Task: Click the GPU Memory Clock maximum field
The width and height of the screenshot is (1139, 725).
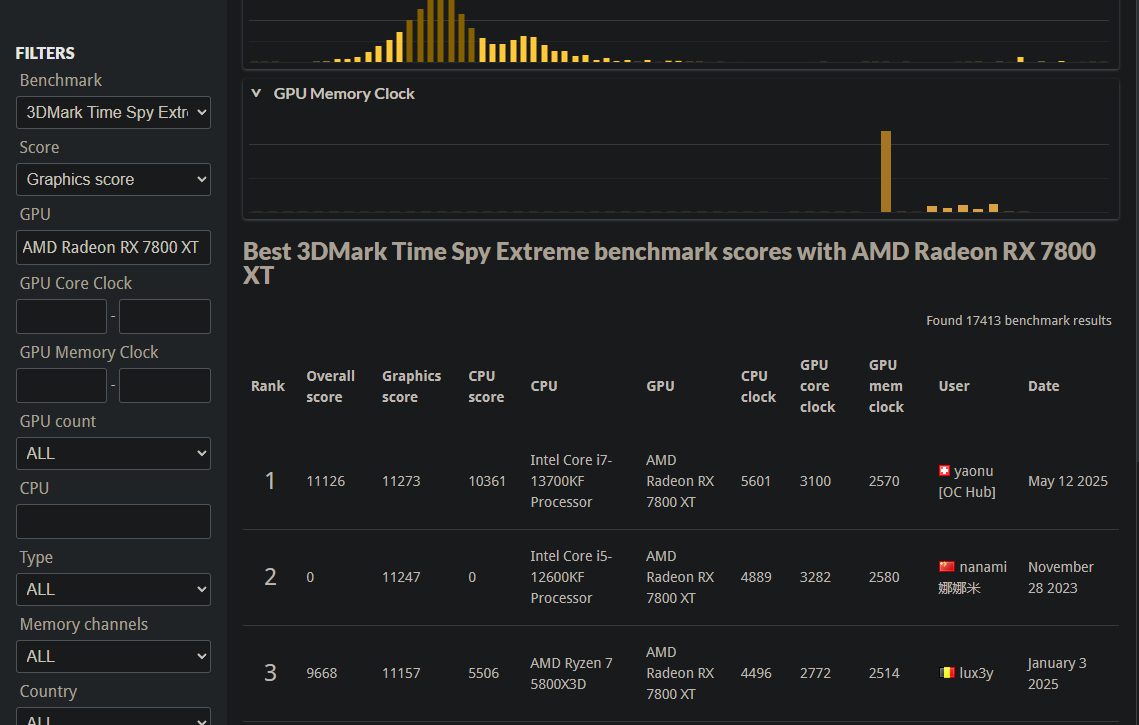Action: click(164, 385)
